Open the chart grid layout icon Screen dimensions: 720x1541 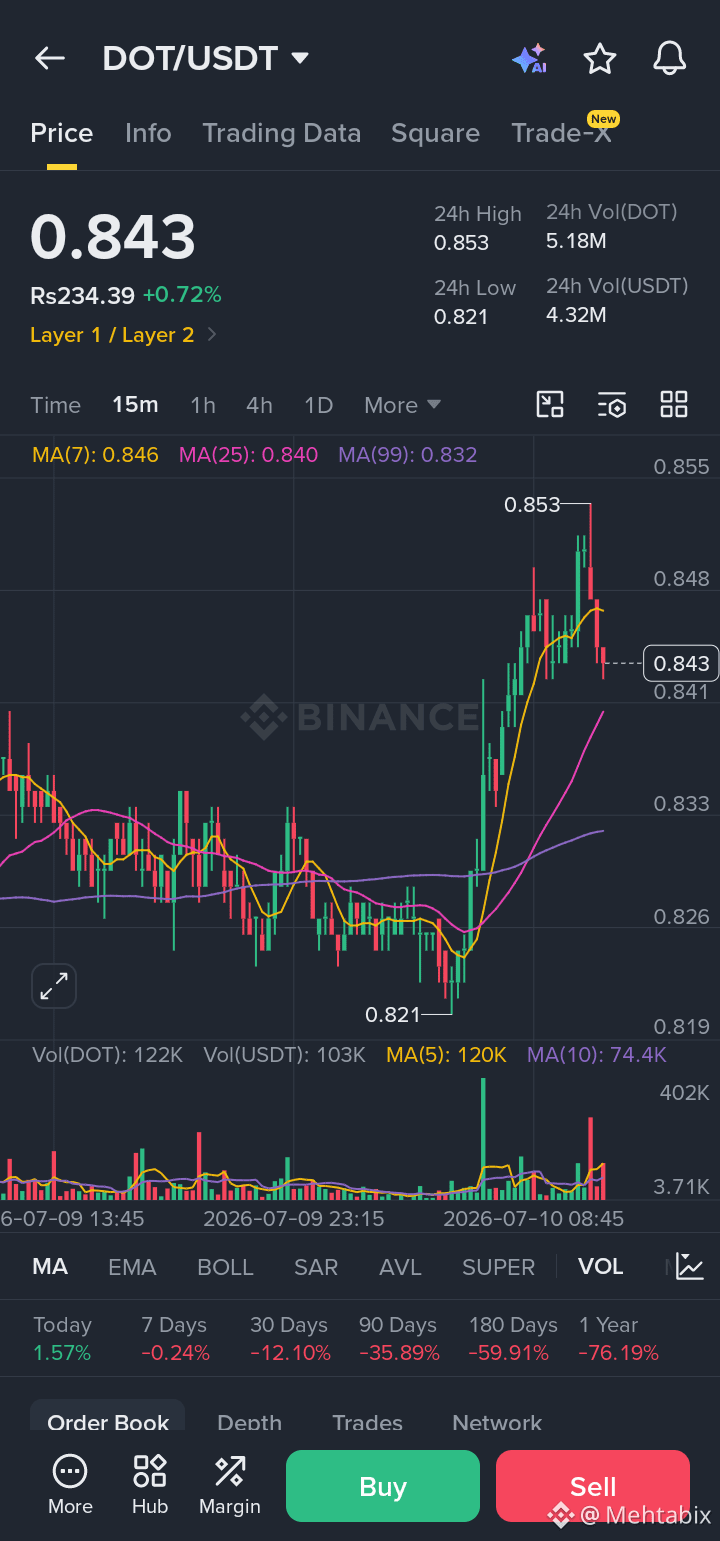click(674, 405)
